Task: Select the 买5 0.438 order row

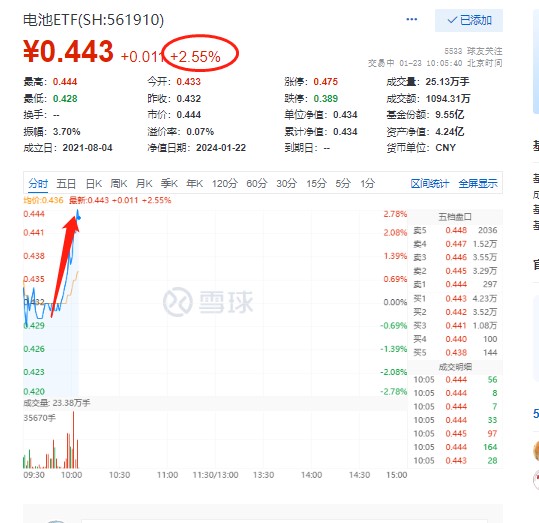Action: (x=455, y=352)
